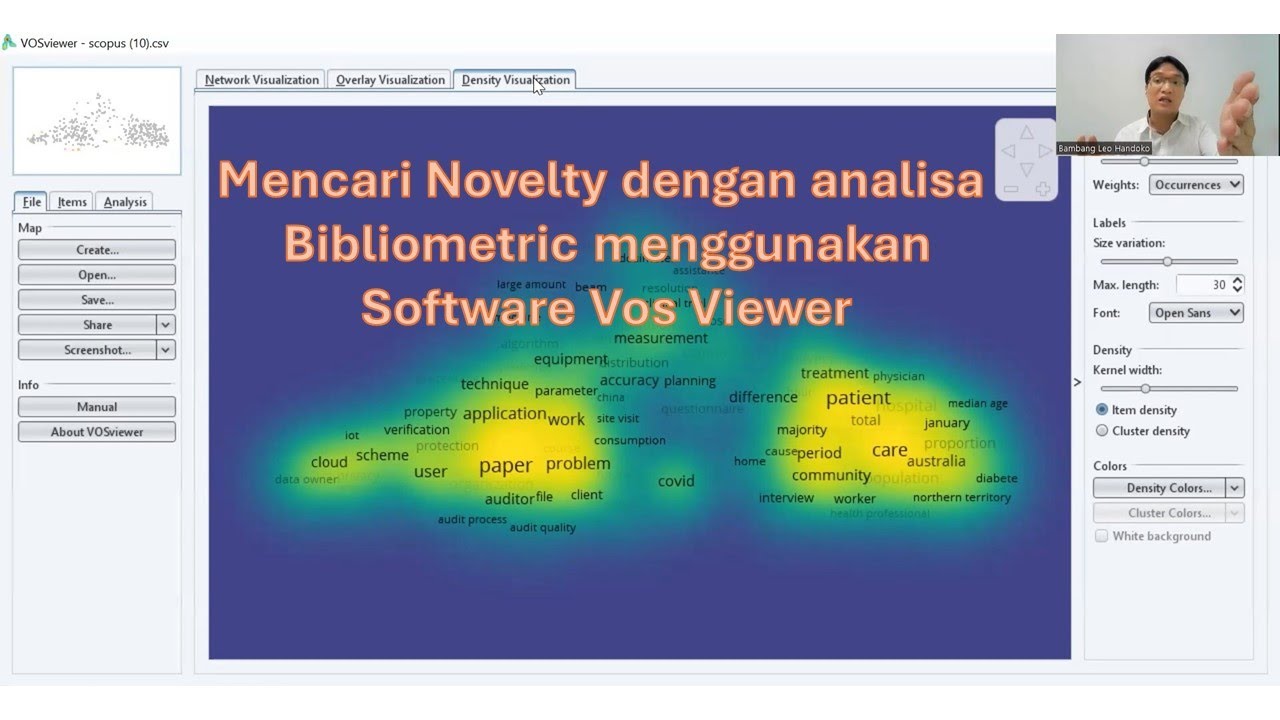Click the VOSviewer app icon in title bar
This screenshot has height=720, width=1280.
9,43
